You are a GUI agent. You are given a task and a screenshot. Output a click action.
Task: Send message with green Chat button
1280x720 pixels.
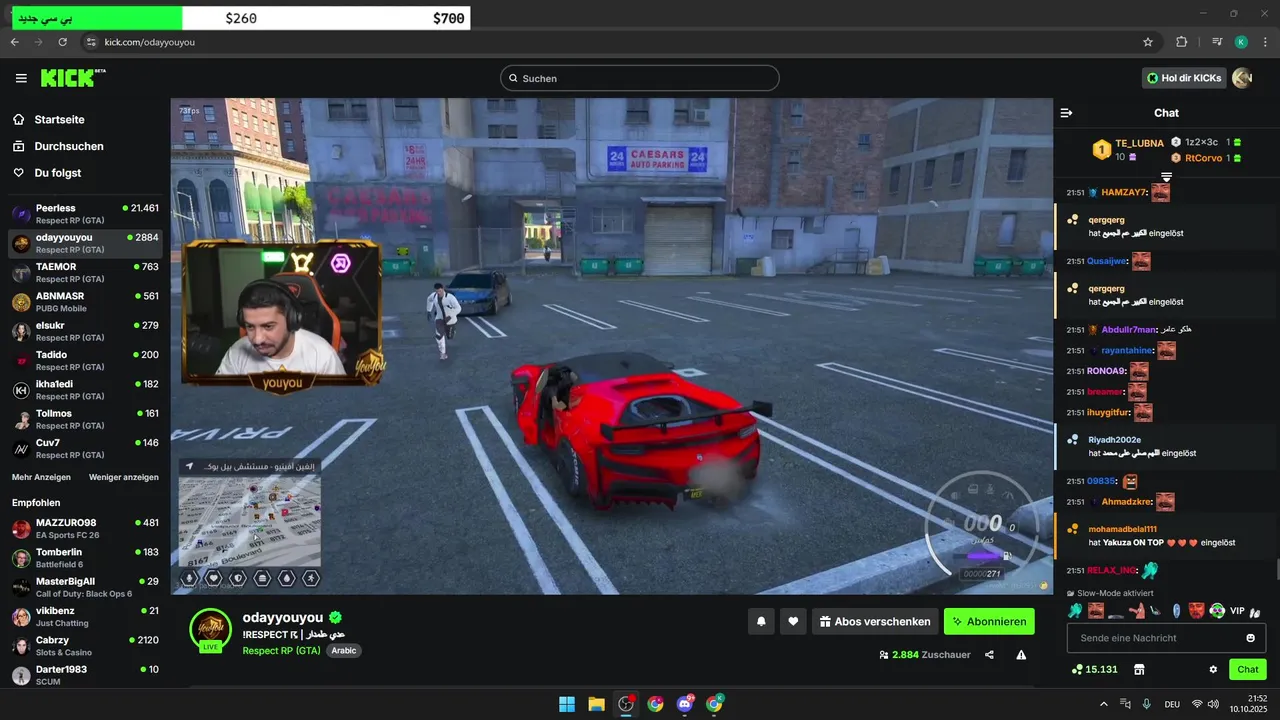click(x=1247, y=669)
